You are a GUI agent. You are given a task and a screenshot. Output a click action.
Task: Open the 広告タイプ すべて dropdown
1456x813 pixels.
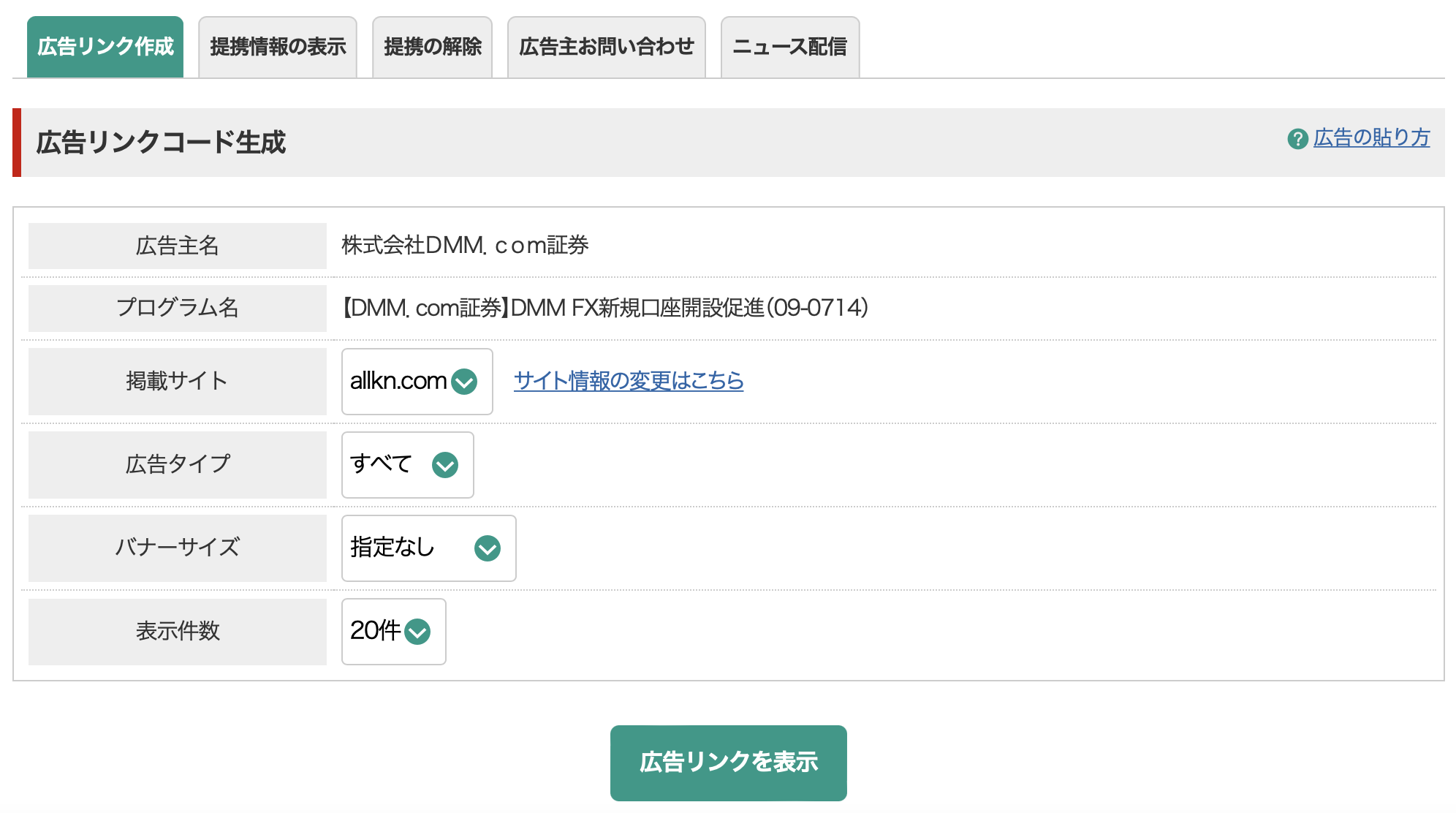[408, 465]
